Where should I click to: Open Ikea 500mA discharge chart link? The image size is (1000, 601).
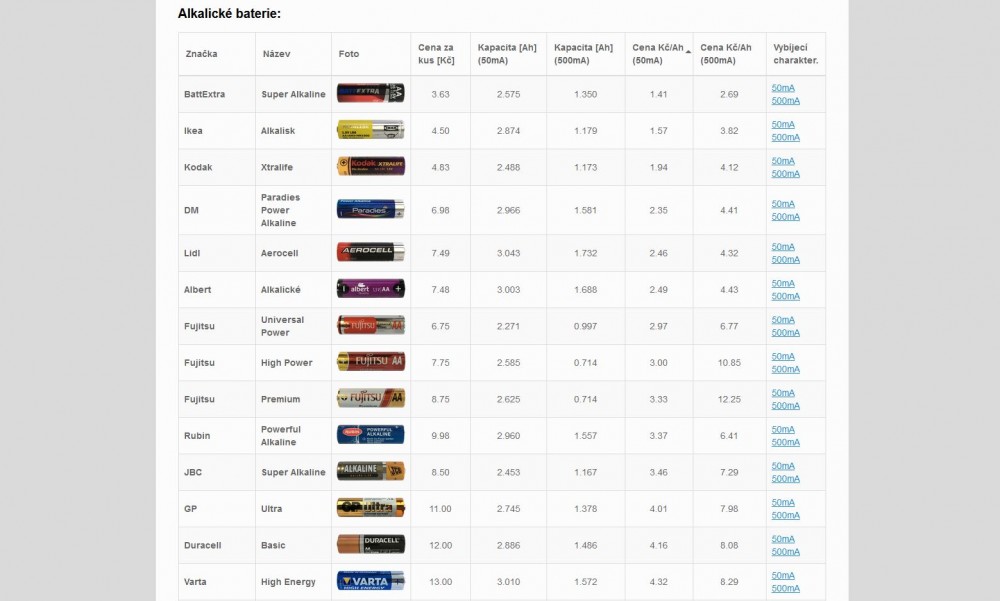785,137
